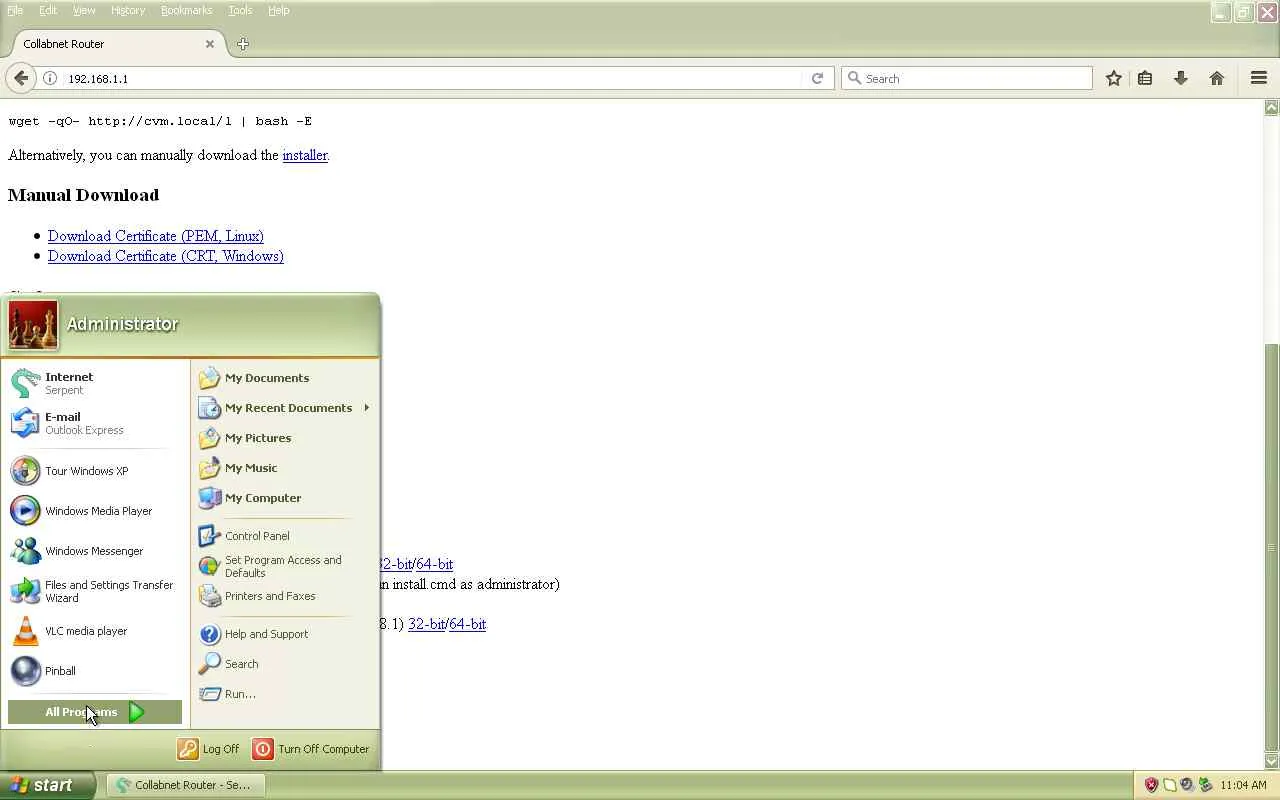1280x800 pixels.
Task: Open My Documents folder
Action: 285,378
